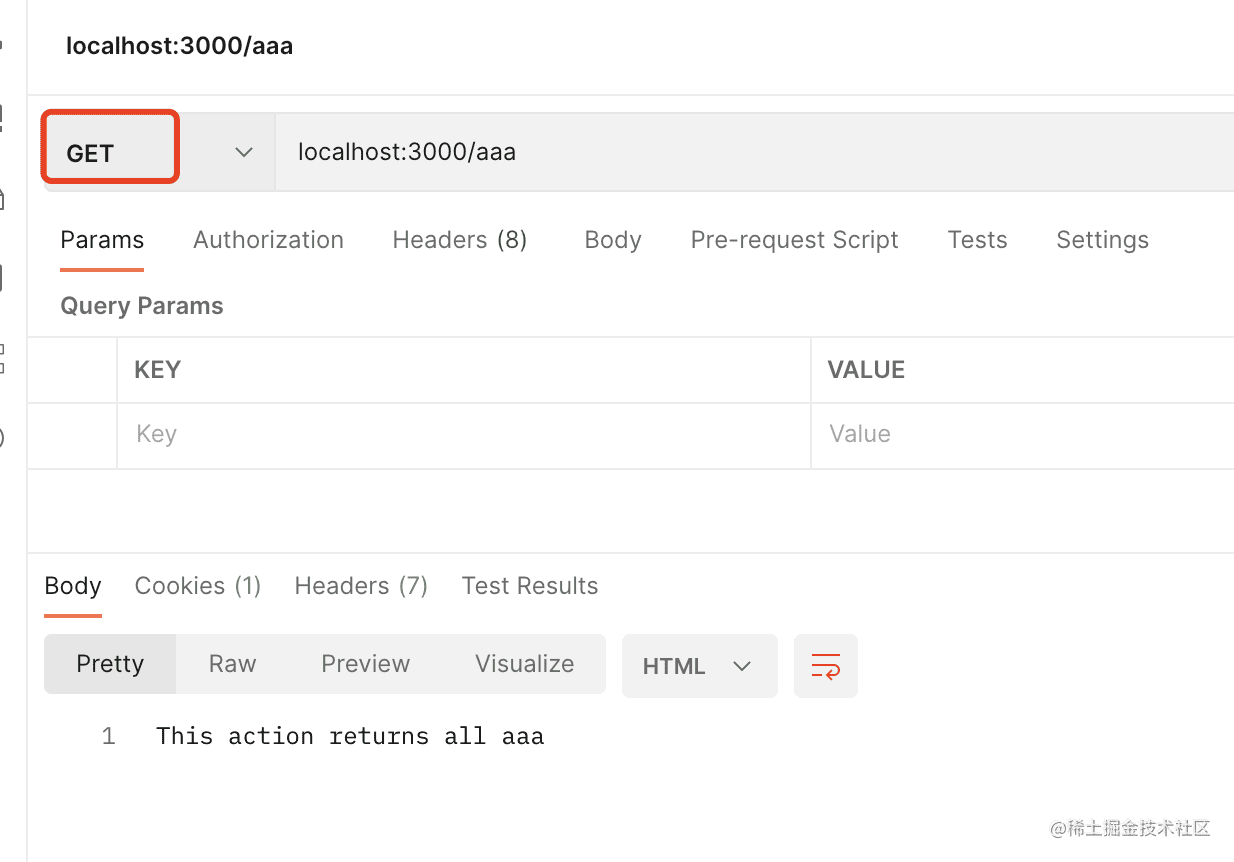Screen dimensions: 1234x862
Task: Open the GET method dropdown
Action: pyautogui.click(x=157, y=153)
